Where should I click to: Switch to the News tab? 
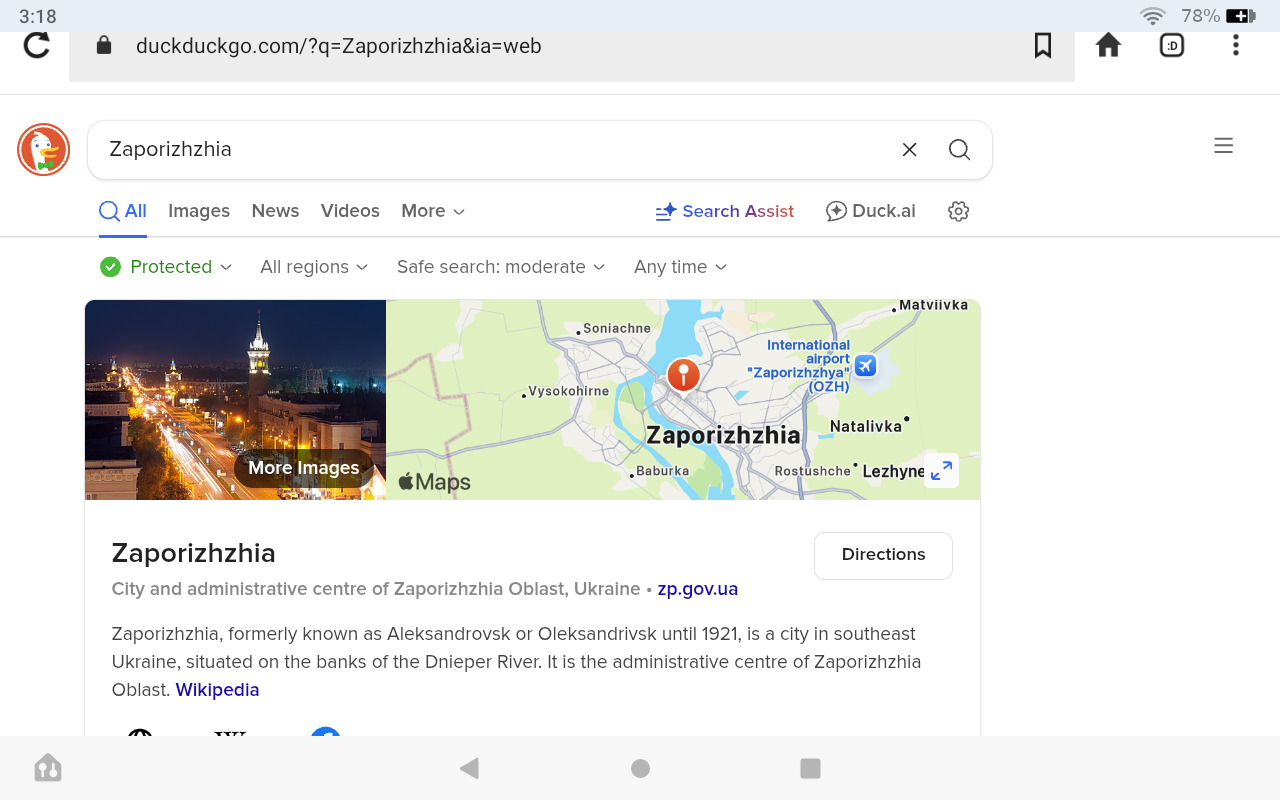click(x=275, y=211)
